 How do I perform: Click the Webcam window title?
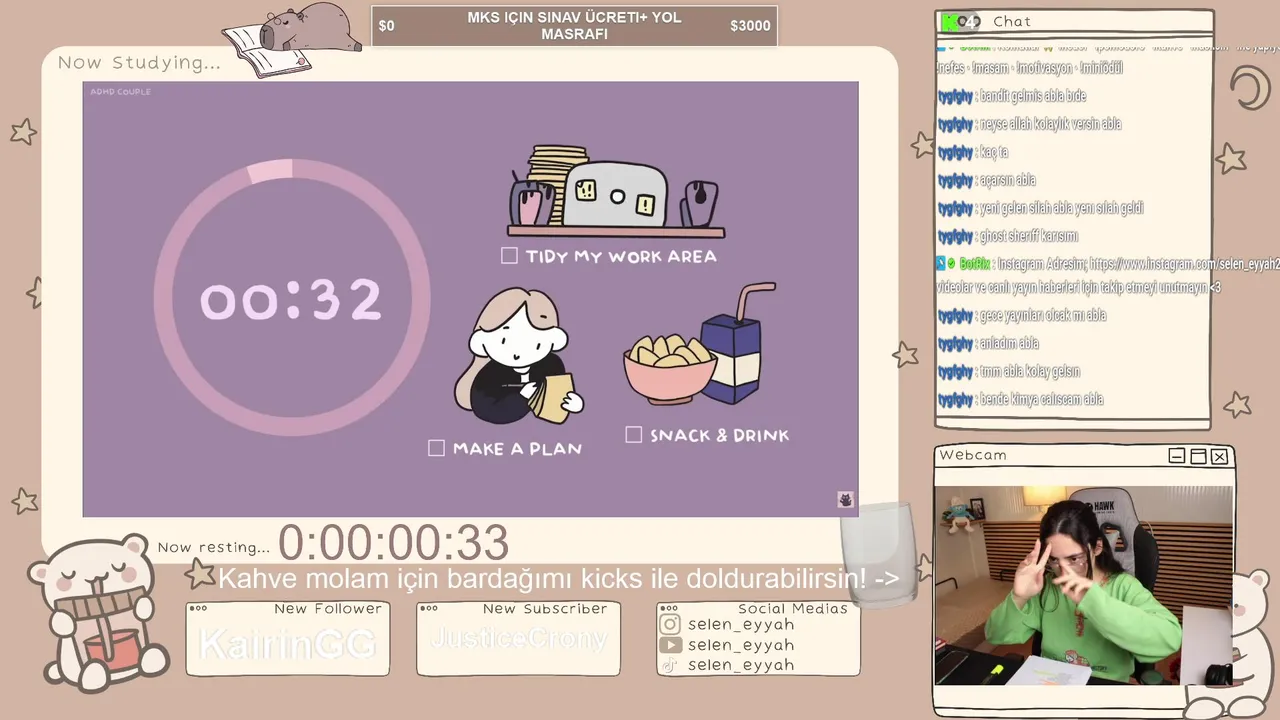(973, 455)
